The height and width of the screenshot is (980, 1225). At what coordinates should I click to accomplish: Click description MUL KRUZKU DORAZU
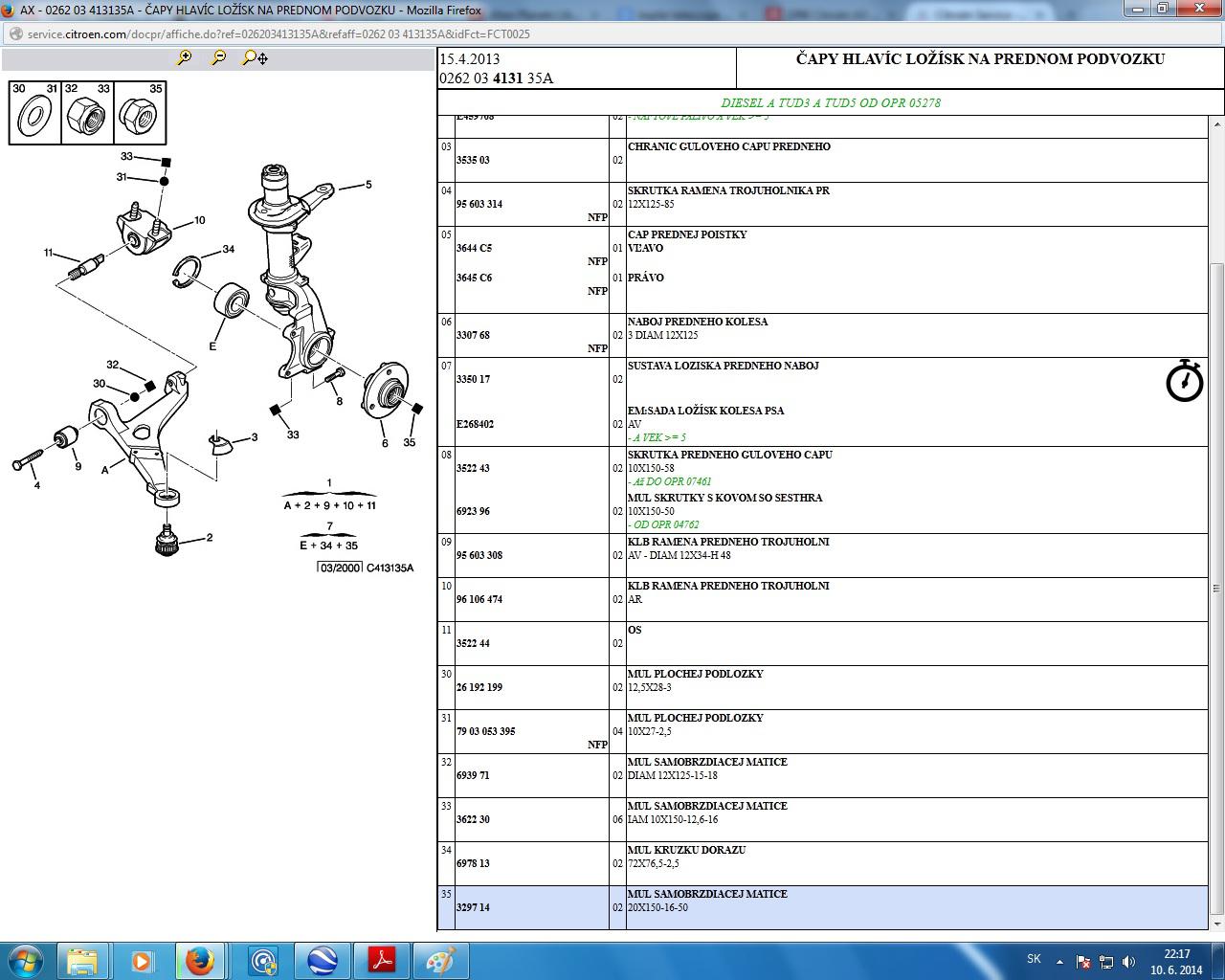tap(686, 850)
